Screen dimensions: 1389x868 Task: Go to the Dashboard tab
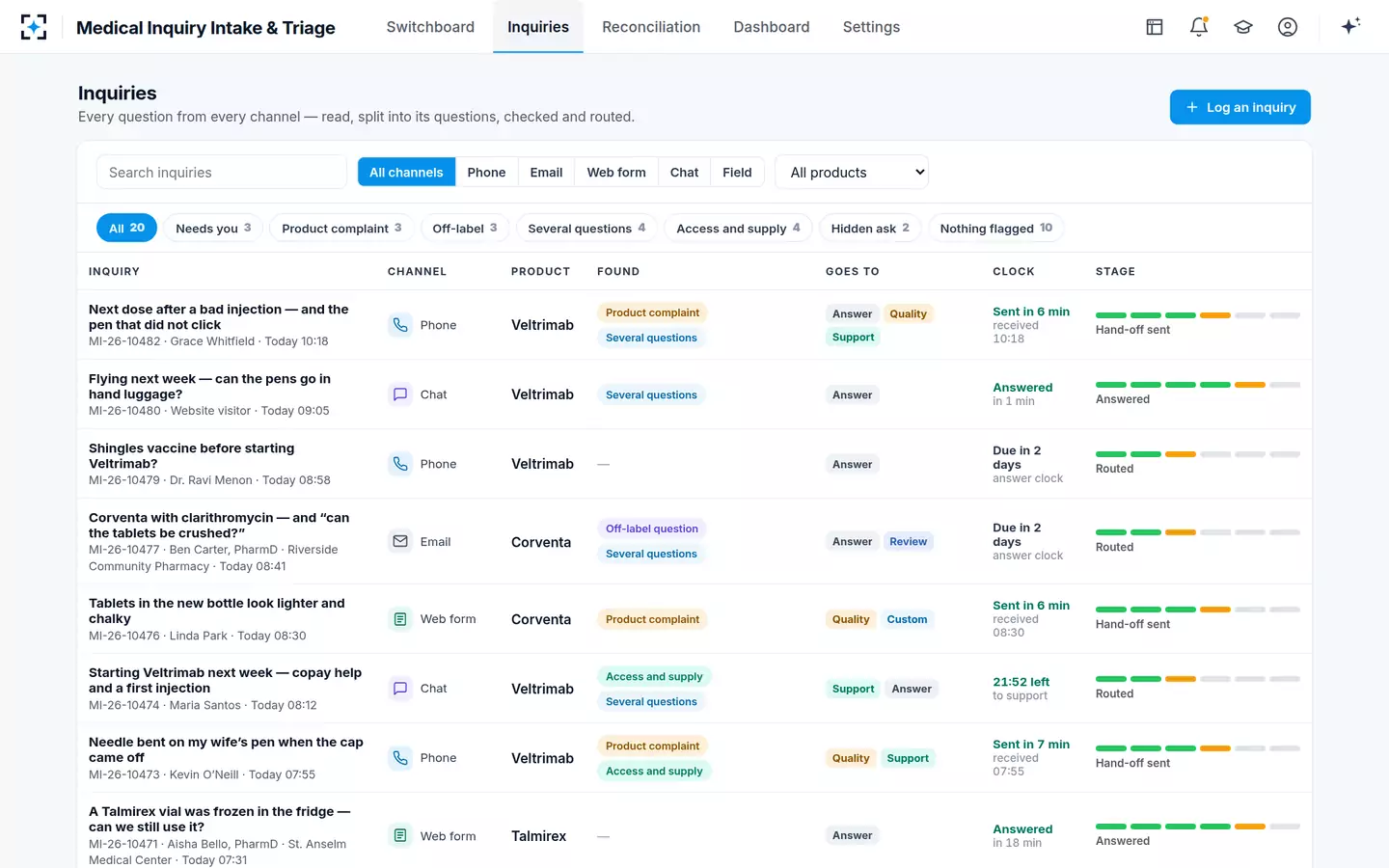tap(772, 27)
